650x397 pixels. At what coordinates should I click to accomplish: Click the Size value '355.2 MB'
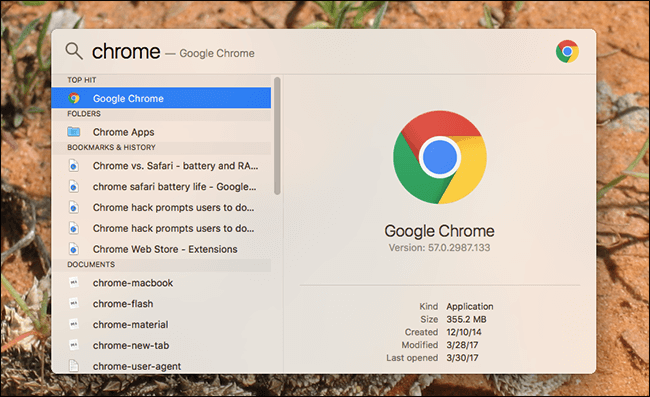tap(466, 319)
